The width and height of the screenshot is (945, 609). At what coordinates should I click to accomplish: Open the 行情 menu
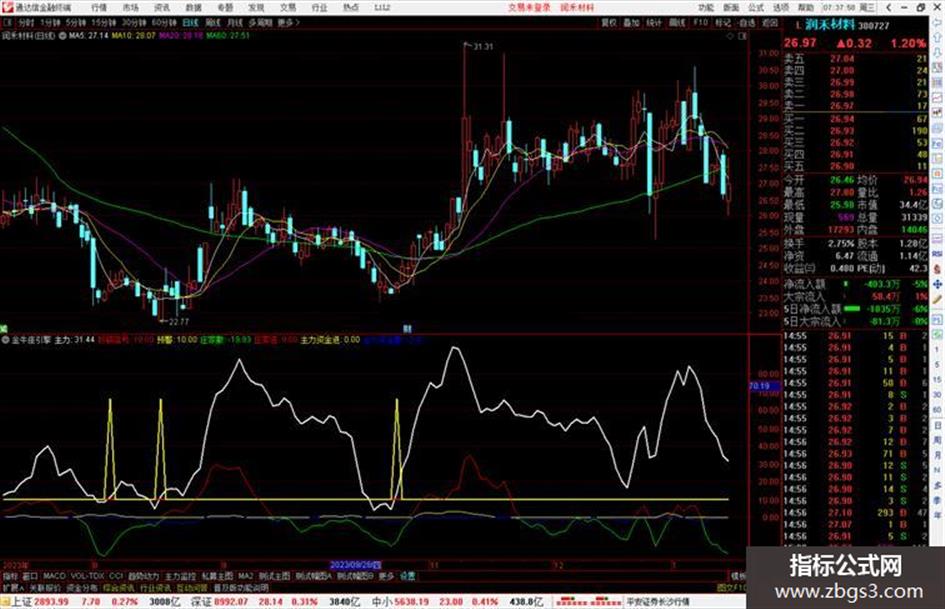(99, 7)
